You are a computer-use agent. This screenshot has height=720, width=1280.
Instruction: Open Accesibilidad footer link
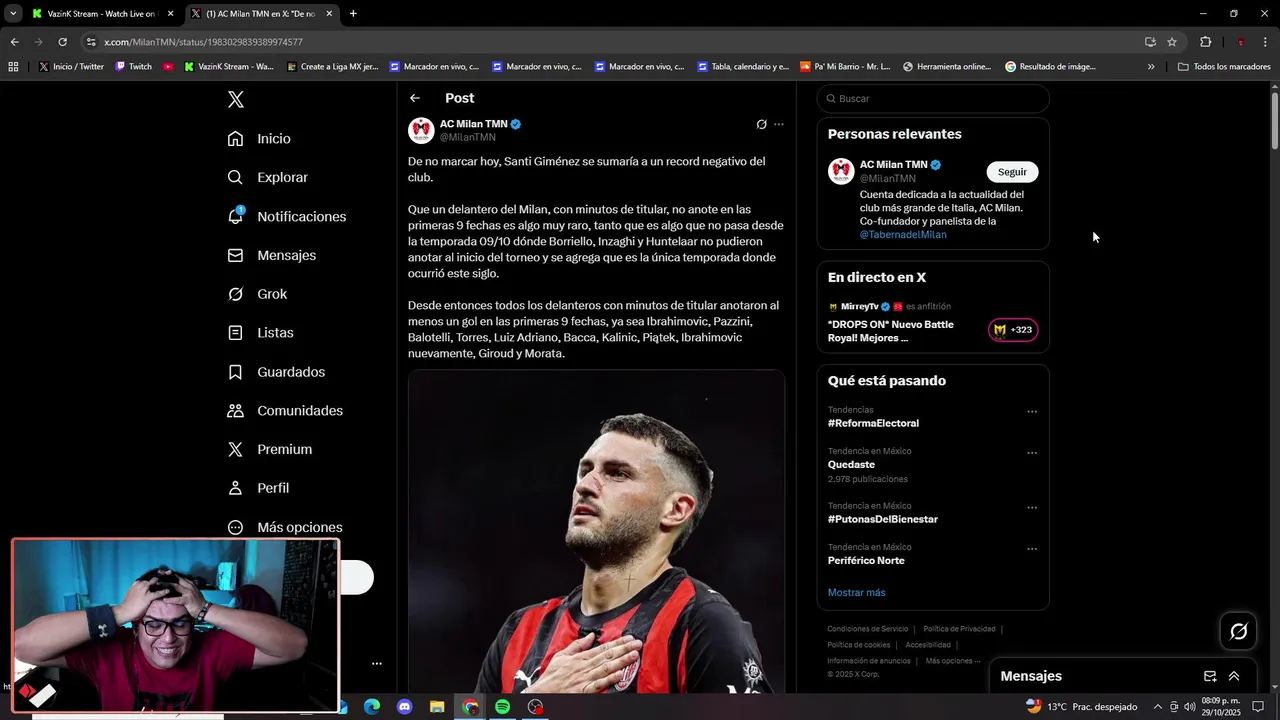[928, 645]
